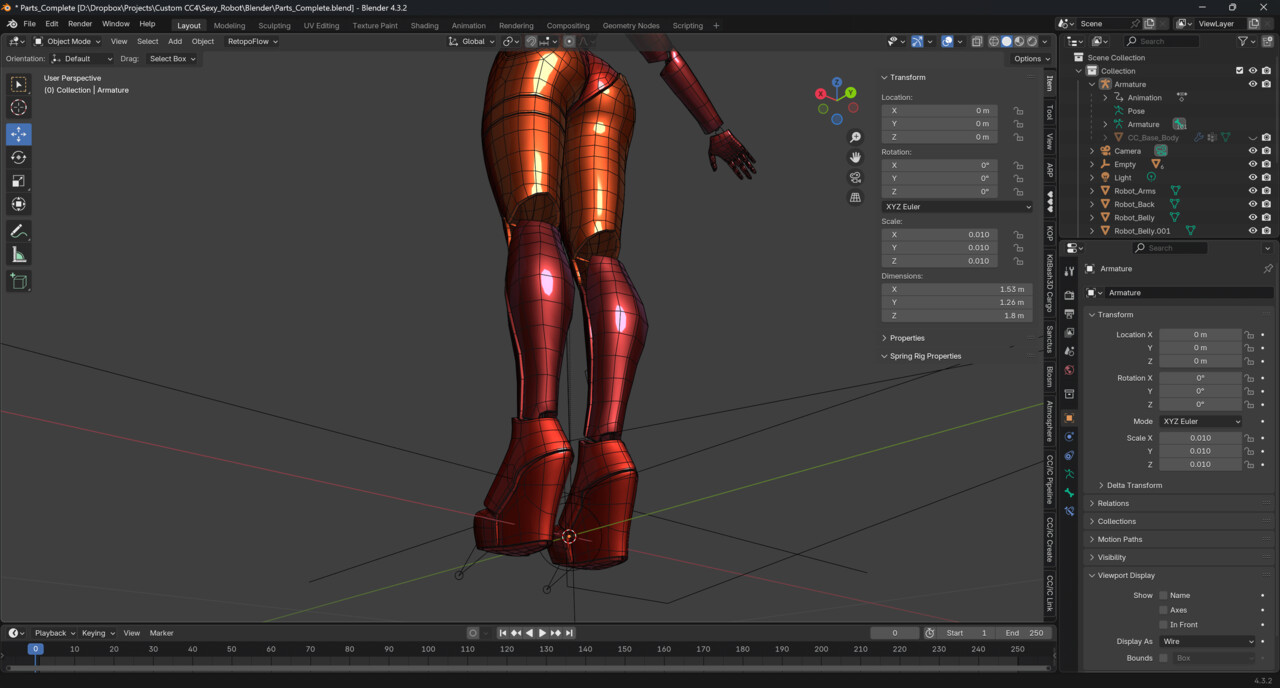This screenshot has width=1280, height=688.
Task: Click the play animation button
Action: [543, 633]
